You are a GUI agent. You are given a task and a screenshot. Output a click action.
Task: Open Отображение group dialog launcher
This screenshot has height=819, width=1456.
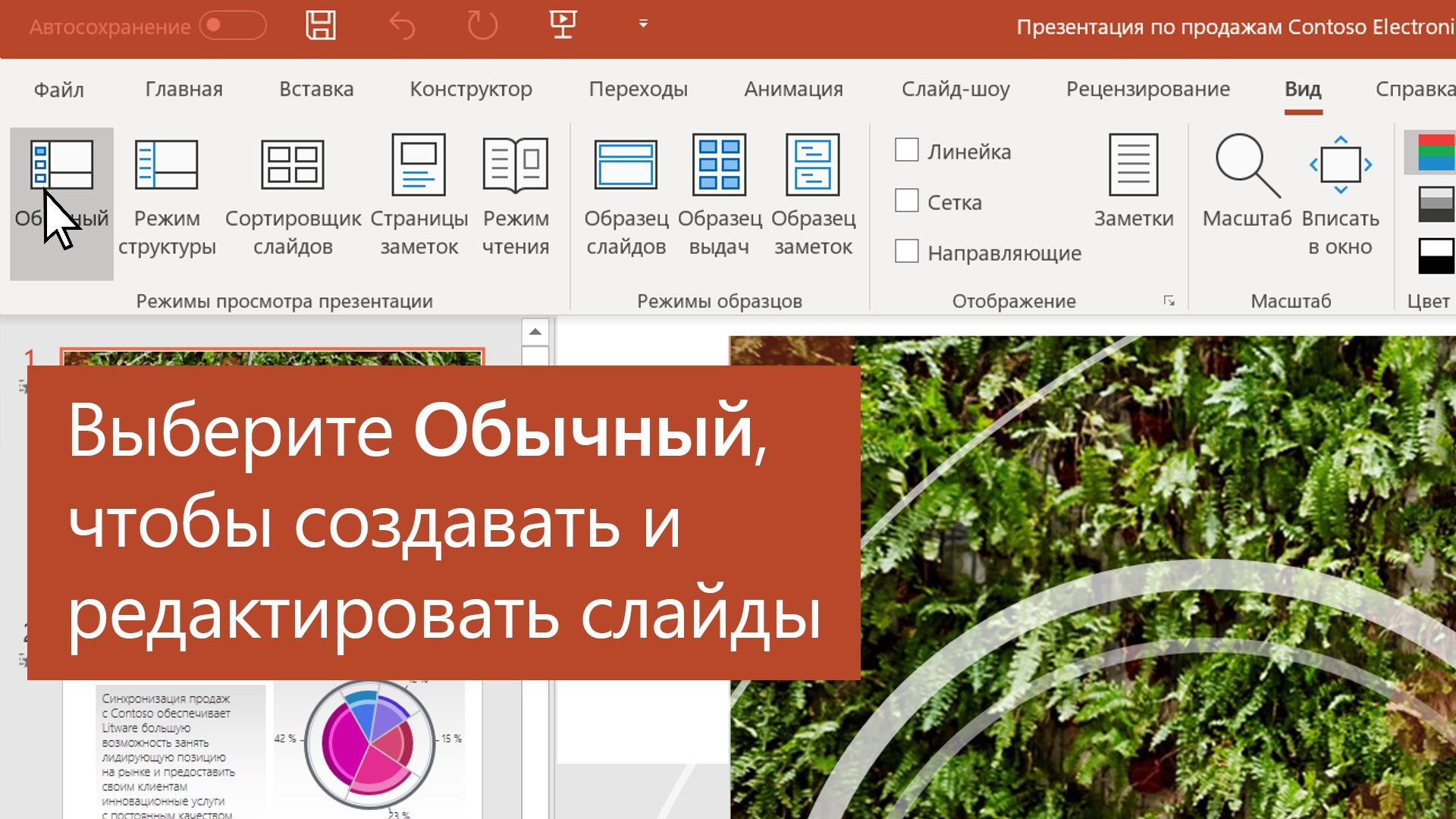[x=1169, y=301]
